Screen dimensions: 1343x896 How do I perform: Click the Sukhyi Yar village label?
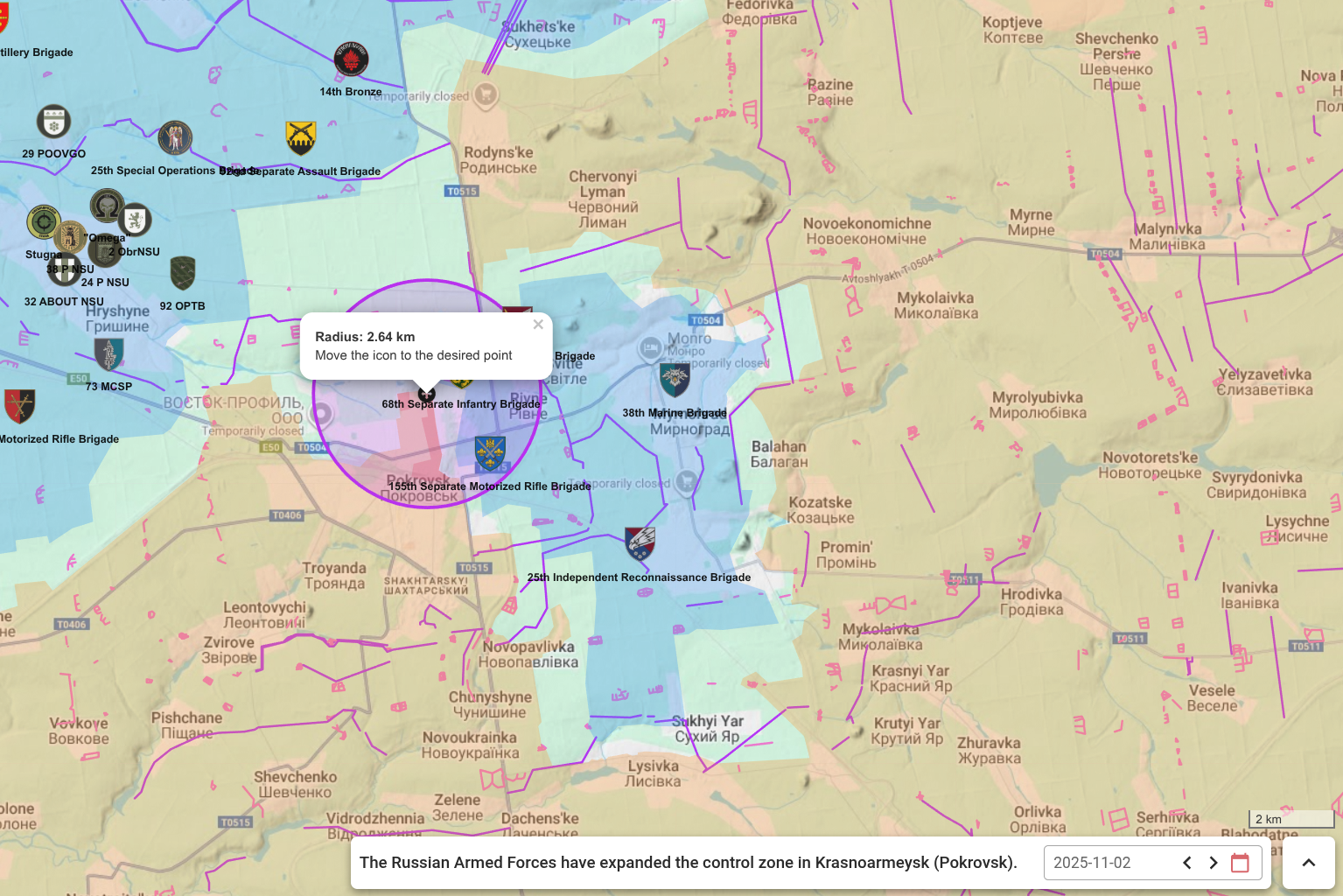tap(707, 728)
